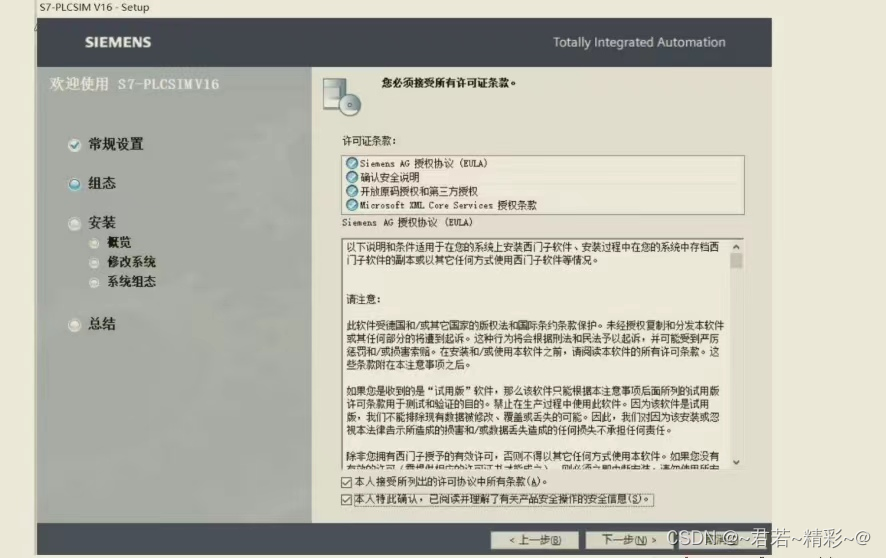Click the 下一步(N) next button
Image resolution: width=886 pixels, height=558 pixels.
[628, 540]
